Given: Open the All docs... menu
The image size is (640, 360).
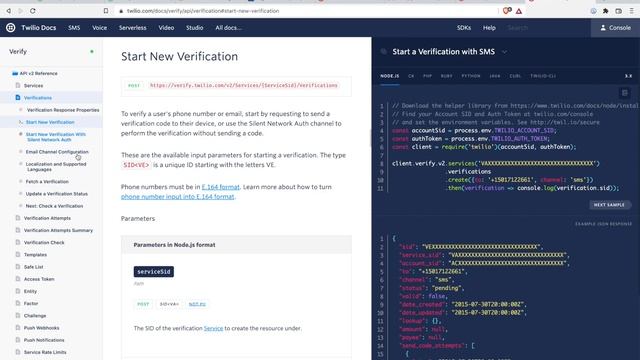Looking at the screenshot, I should pyautogui.click(x=229, y=28).
